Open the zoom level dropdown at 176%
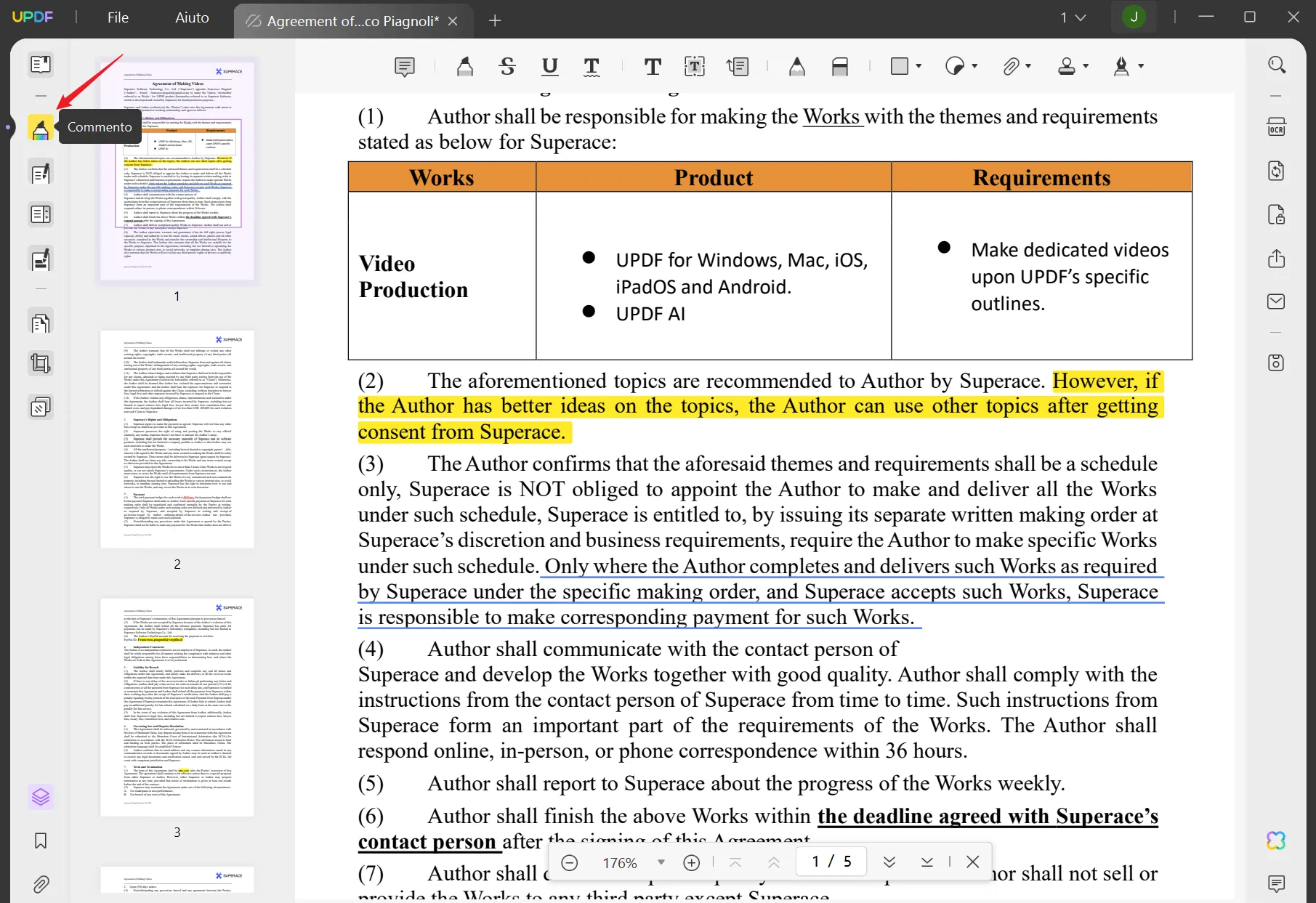Image resolution: width=1316 pixels, height=903 pixels. (661, 862)
